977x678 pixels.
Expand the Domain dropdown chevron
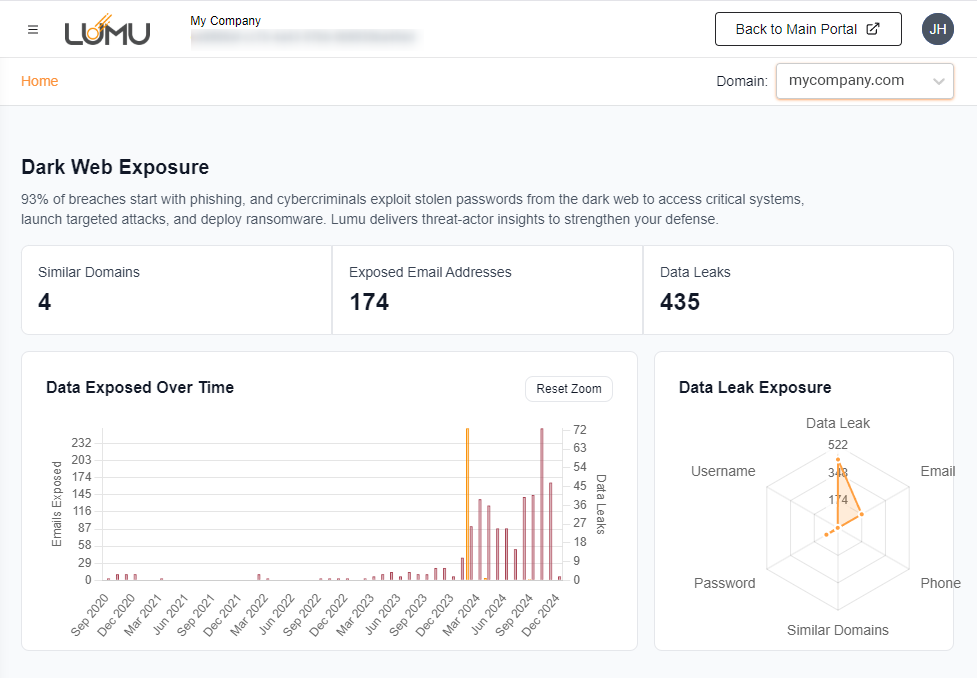point(938,82)
